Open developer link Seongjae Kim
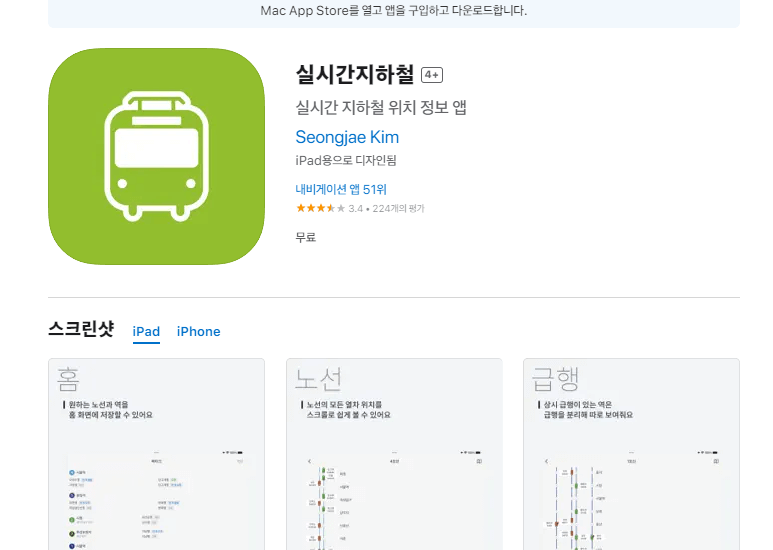 click(x=347, y=137)
